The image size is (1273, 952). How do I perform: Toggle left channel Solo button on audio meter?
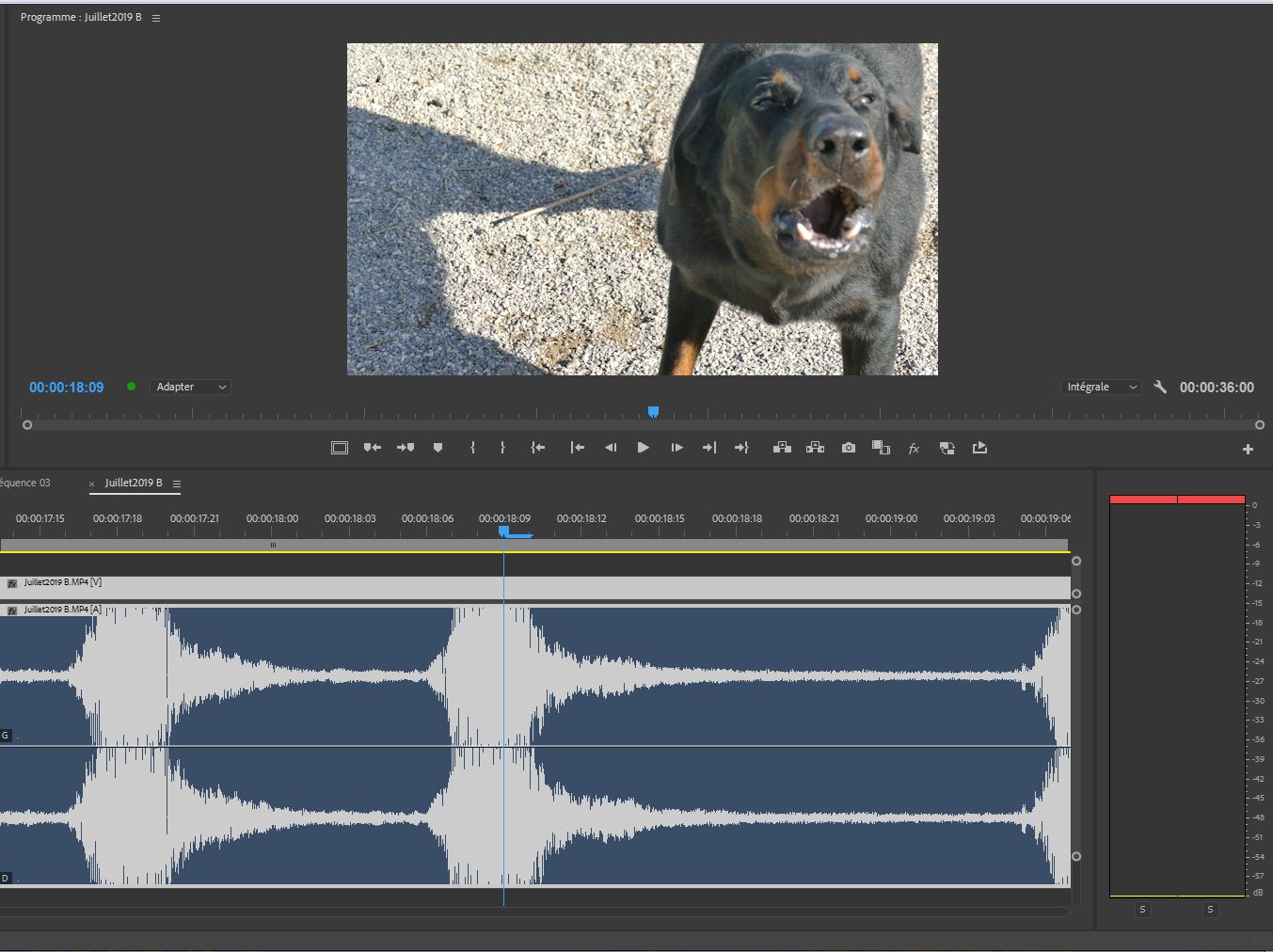tap(1142, 910)
